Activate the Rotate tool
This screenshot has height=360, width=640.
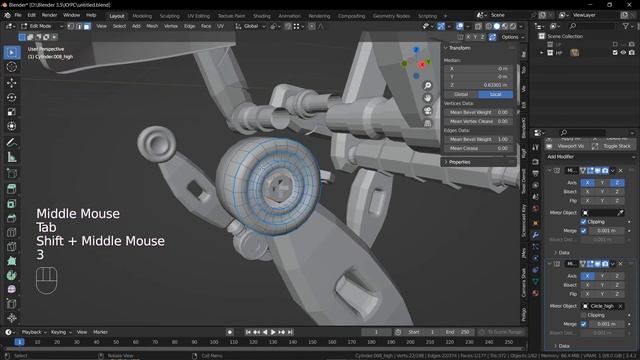[x=11, y=97]
